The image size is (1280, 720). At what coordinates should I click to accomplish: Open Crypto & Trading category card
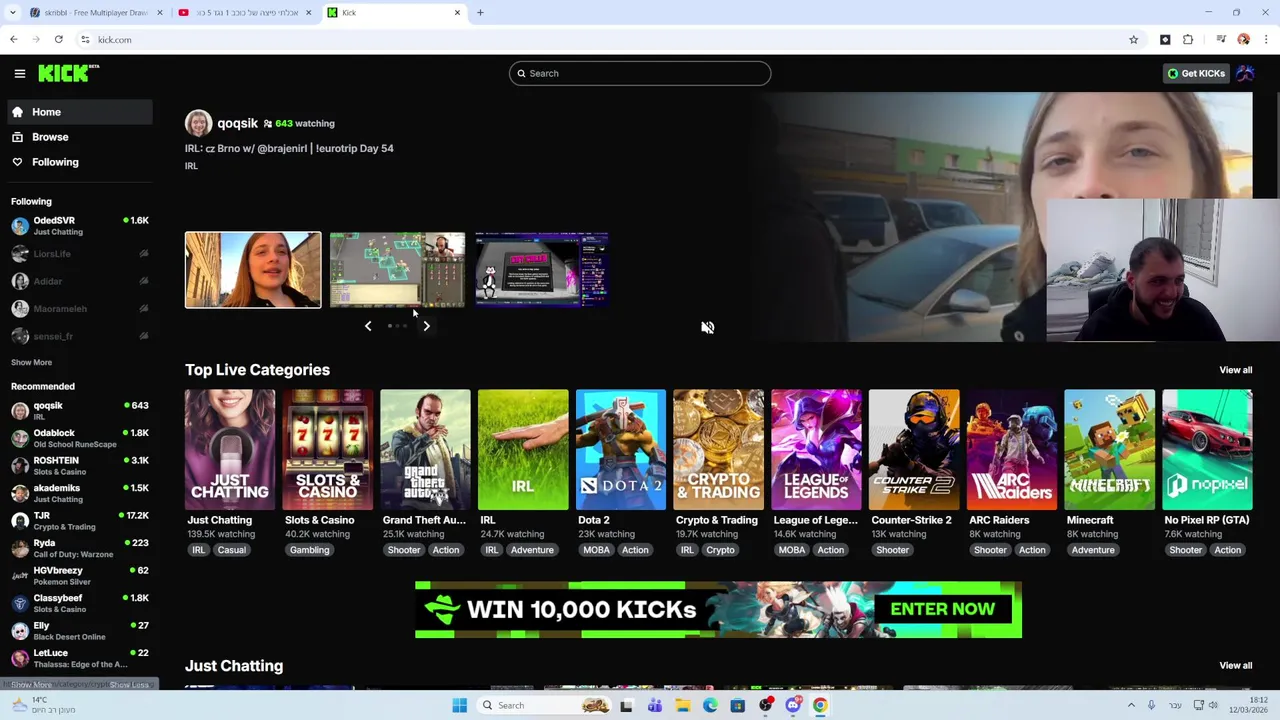(718, 450)
